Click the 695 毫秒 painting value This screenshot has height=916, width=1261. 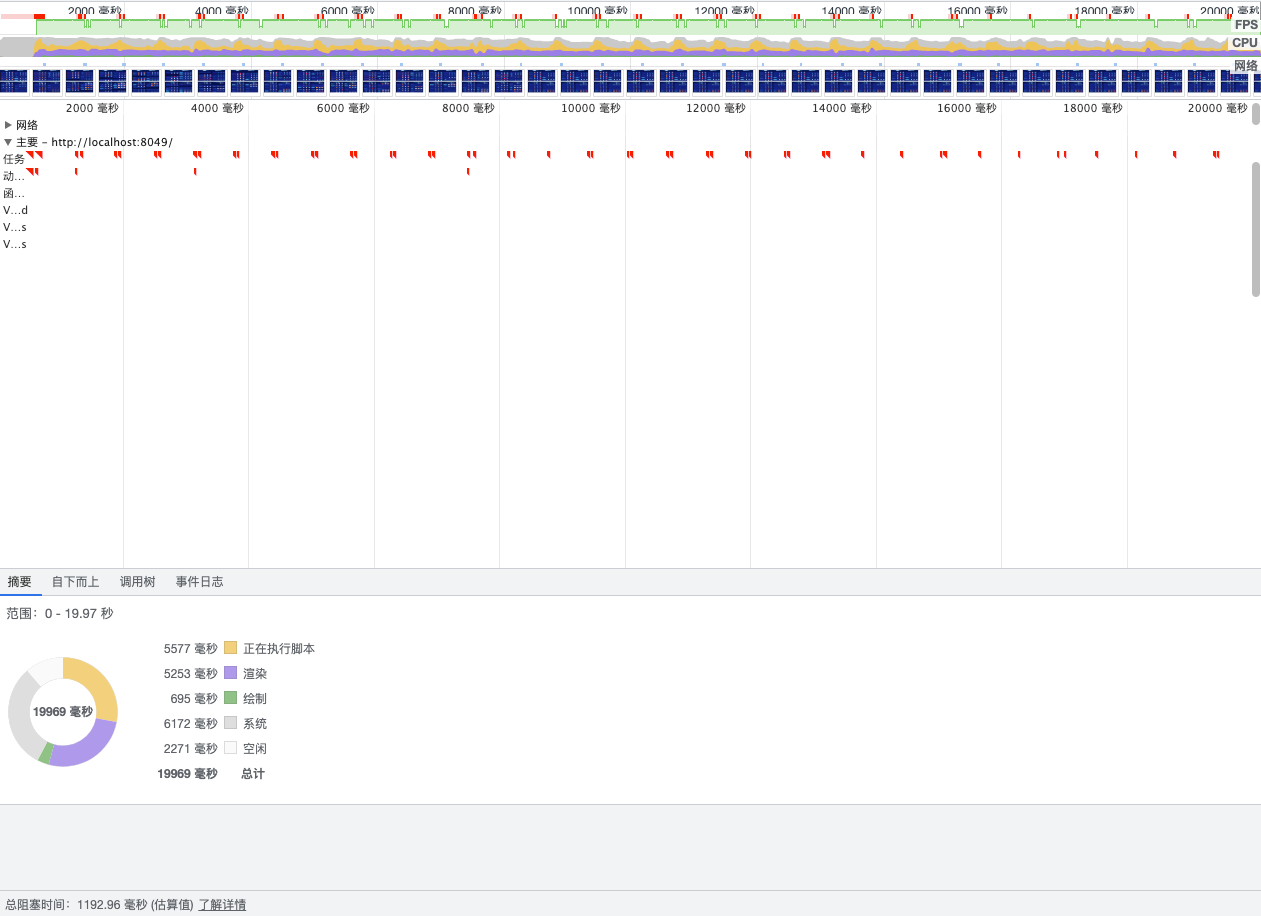[193, 698]
